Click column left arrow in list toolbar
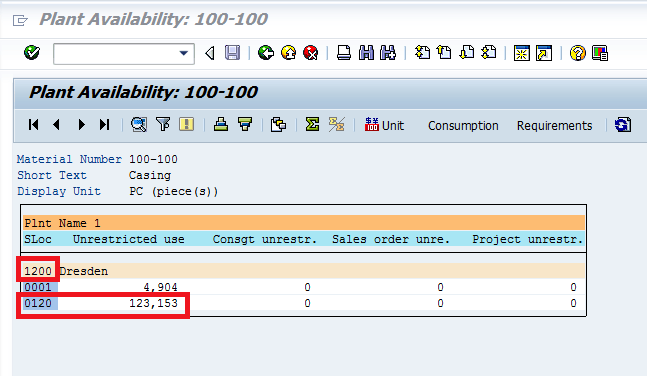Screen dimensions: 647x376 pyautogui.click(x=57, y=125)
